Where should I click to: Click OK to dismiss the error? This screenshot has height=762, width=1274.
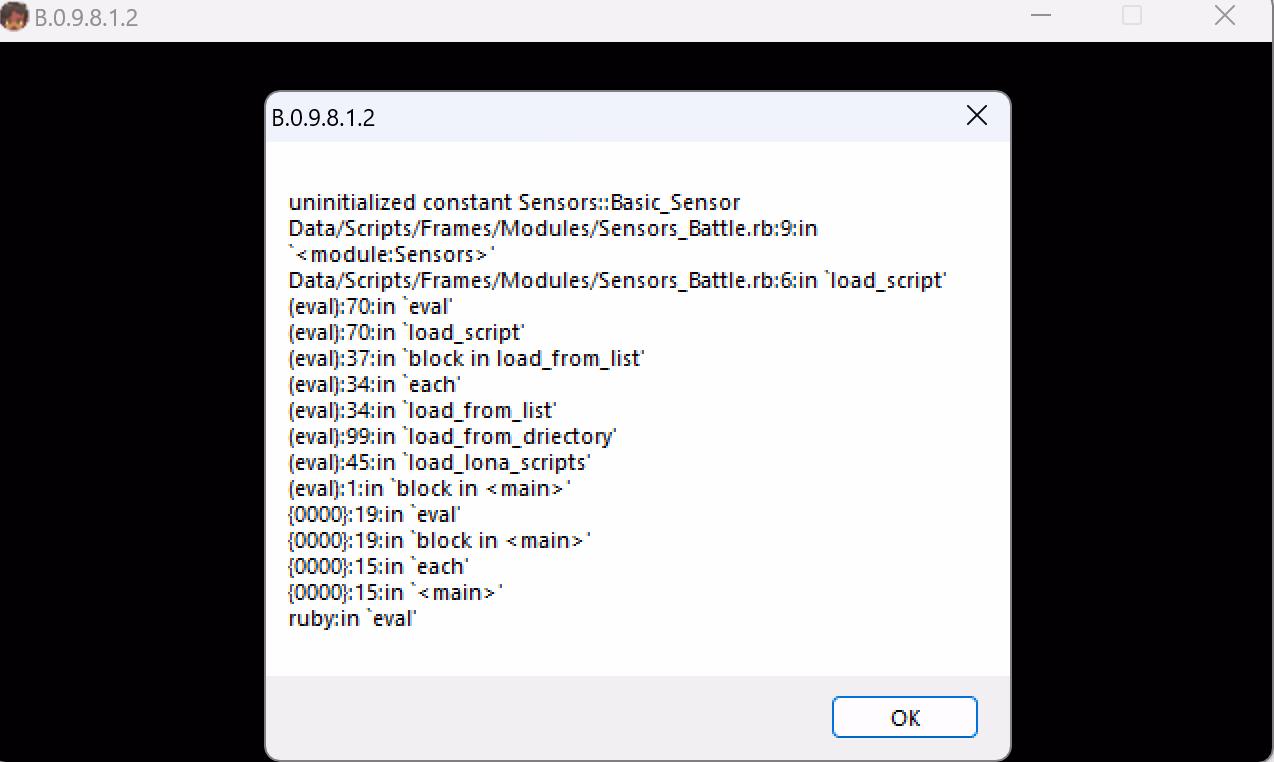(x=904, y=717)
